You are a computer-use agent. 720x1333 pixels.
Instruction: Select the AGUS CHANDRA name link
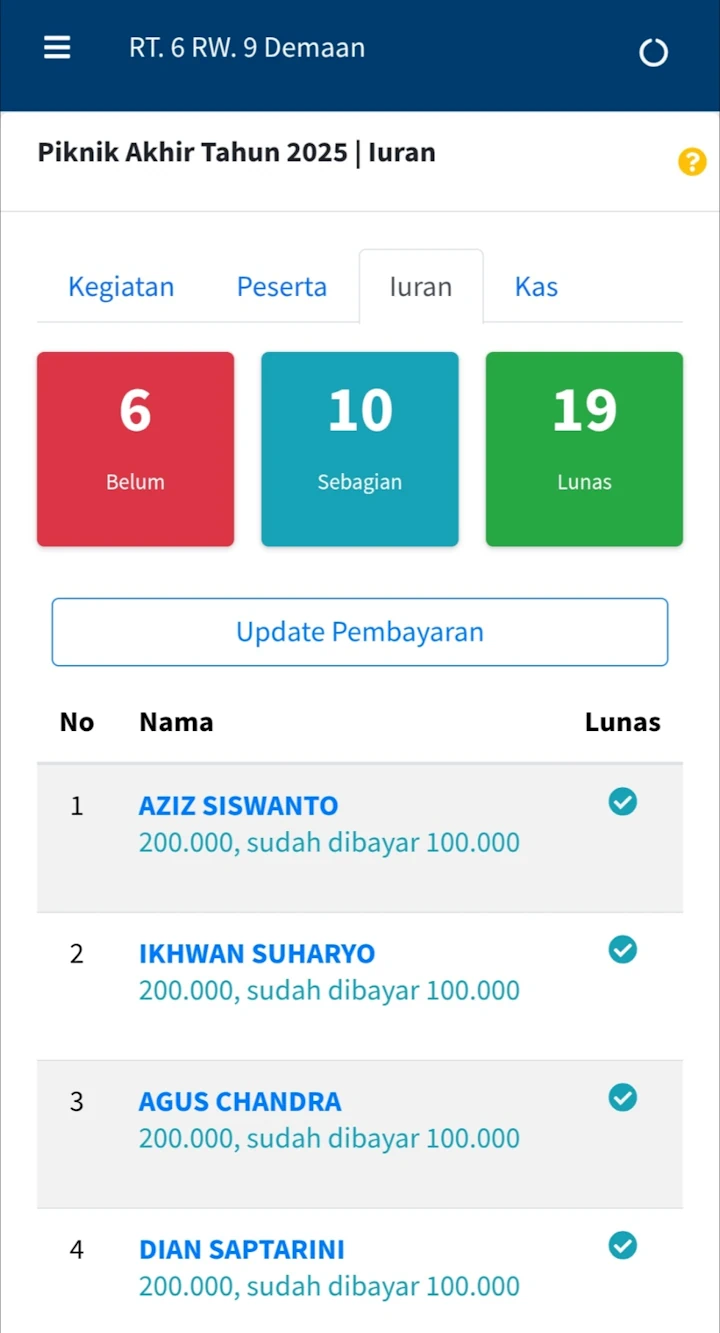(240, 1102)
